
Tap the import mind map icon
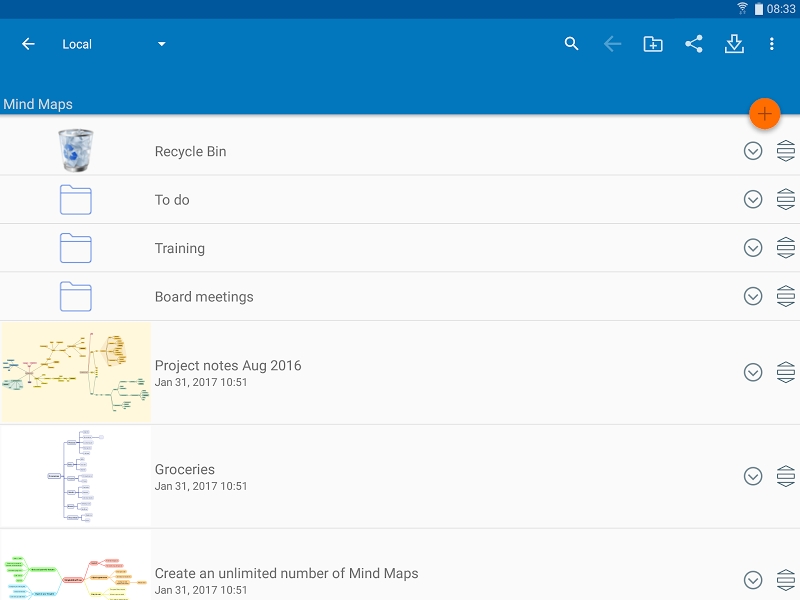[x=734, y=44]
